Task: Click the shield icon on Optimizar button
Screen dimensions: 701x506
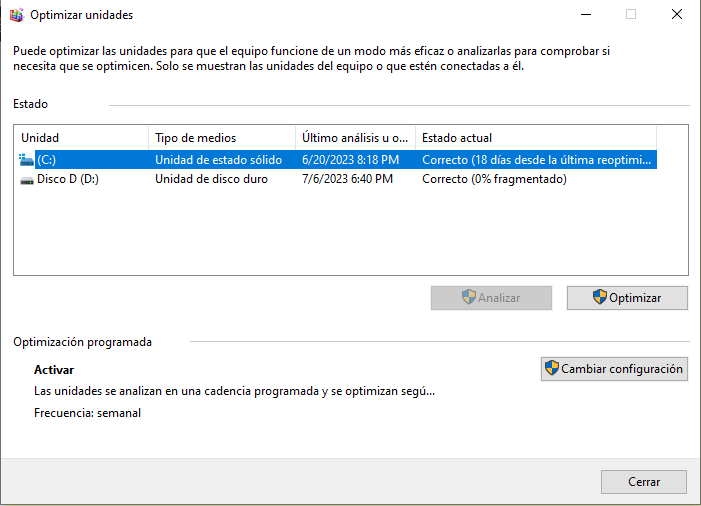Action: pos(599,297)
